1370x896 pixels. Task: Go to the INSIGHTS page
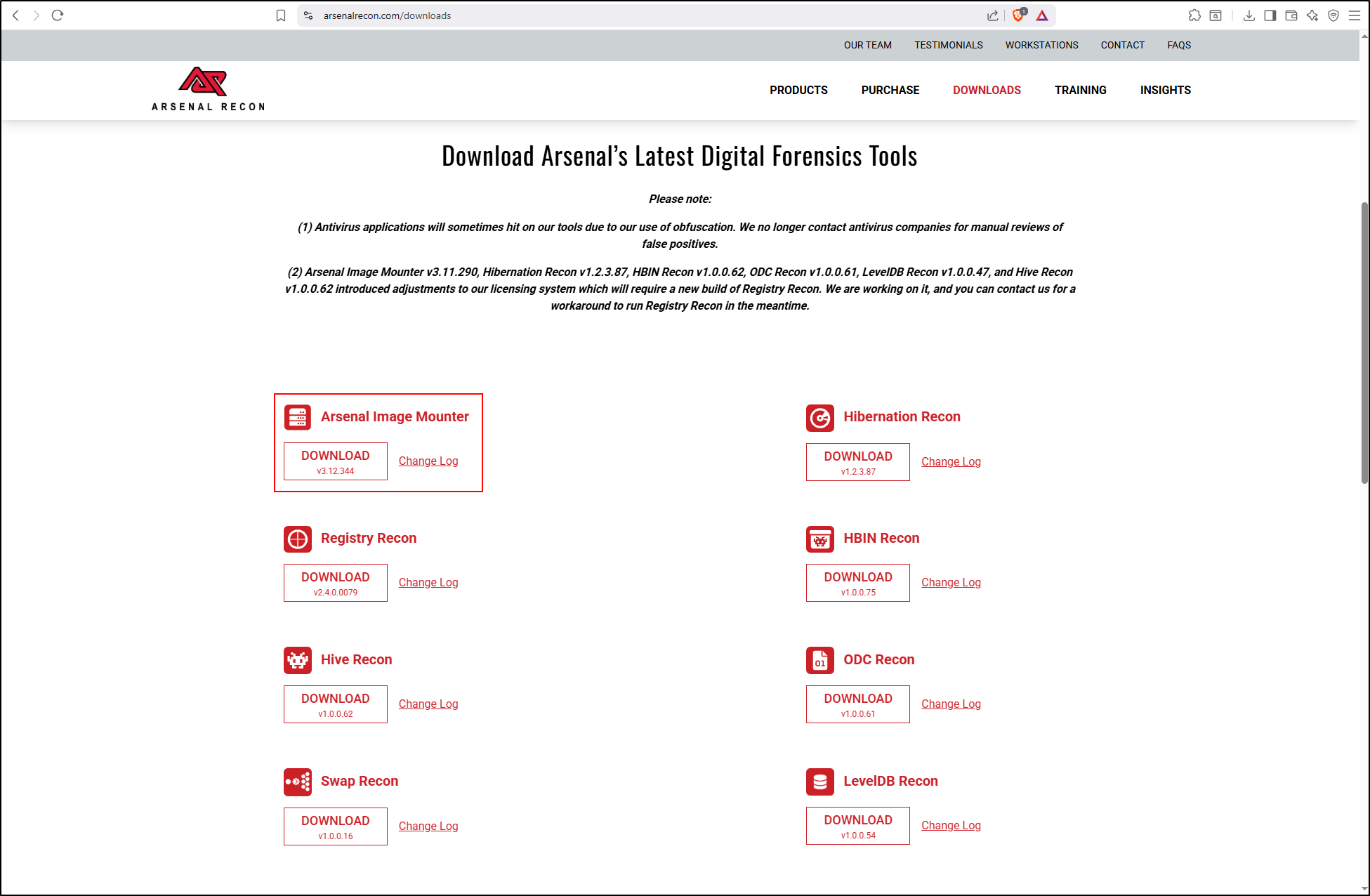[1166, 90]
